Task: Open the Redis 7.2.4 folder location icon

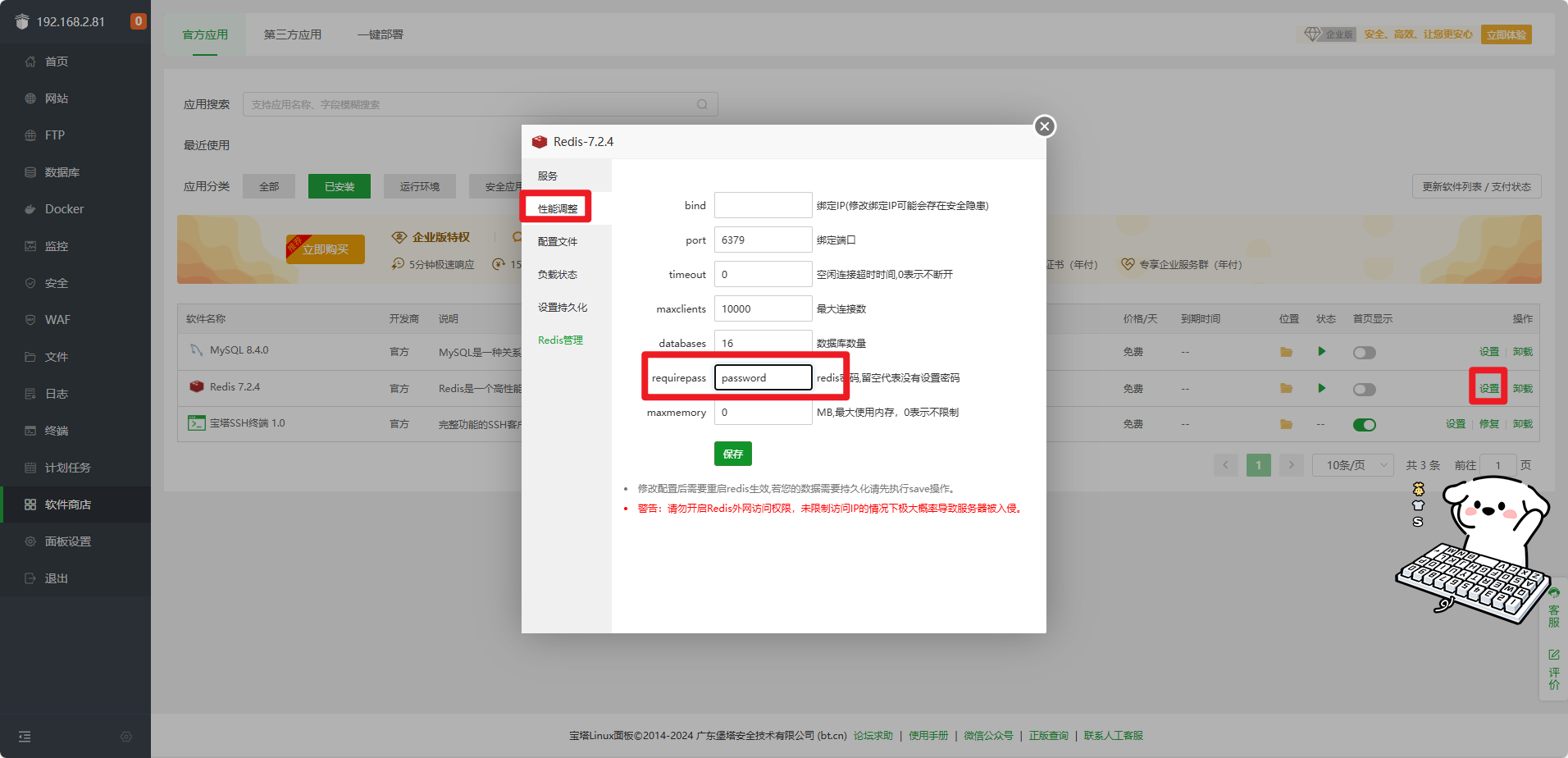Action: pyautogui.click(x=1286, y=389)
